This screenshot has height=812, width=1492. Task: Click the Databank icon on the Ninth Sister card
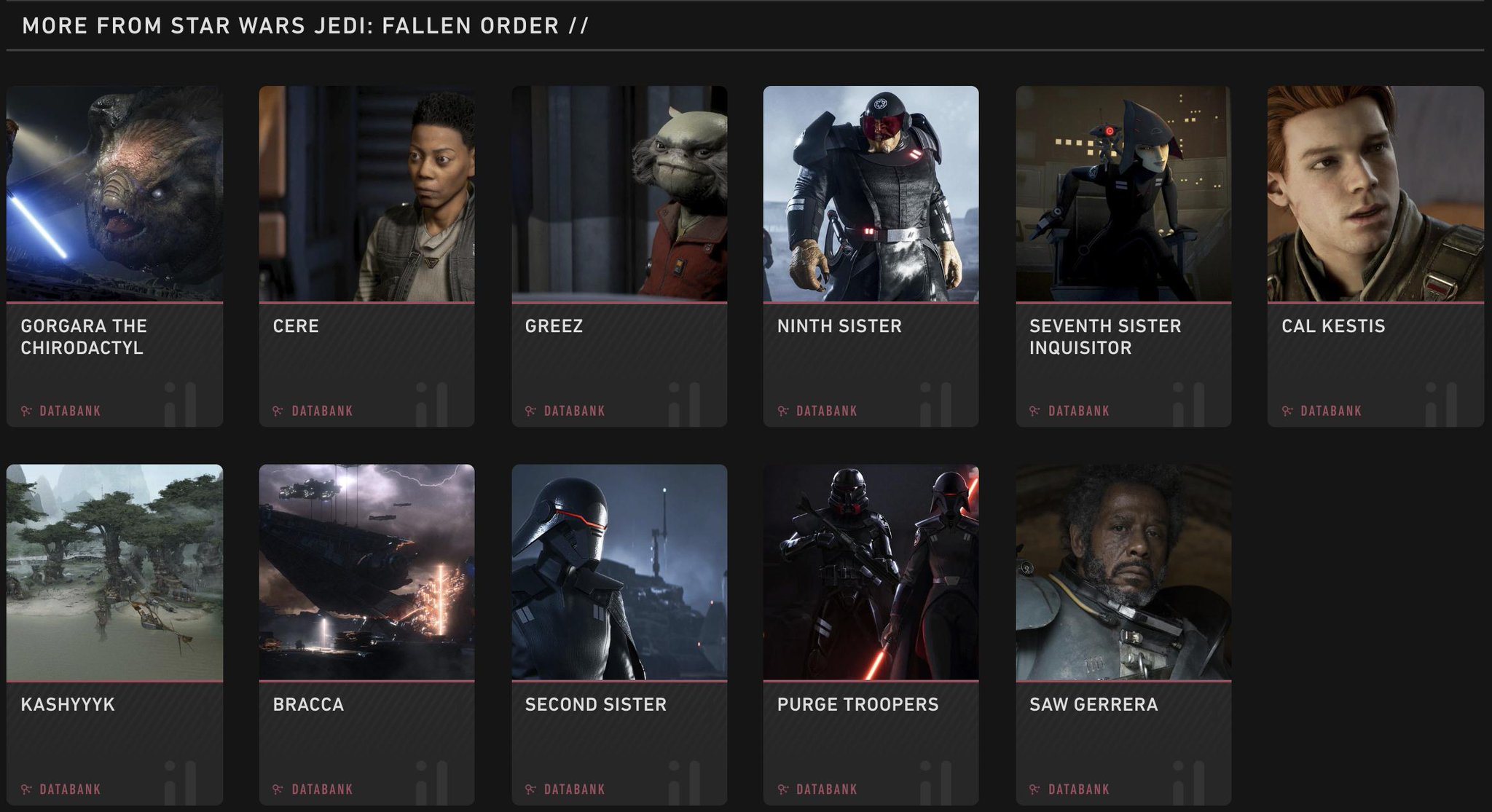(783, 411)
